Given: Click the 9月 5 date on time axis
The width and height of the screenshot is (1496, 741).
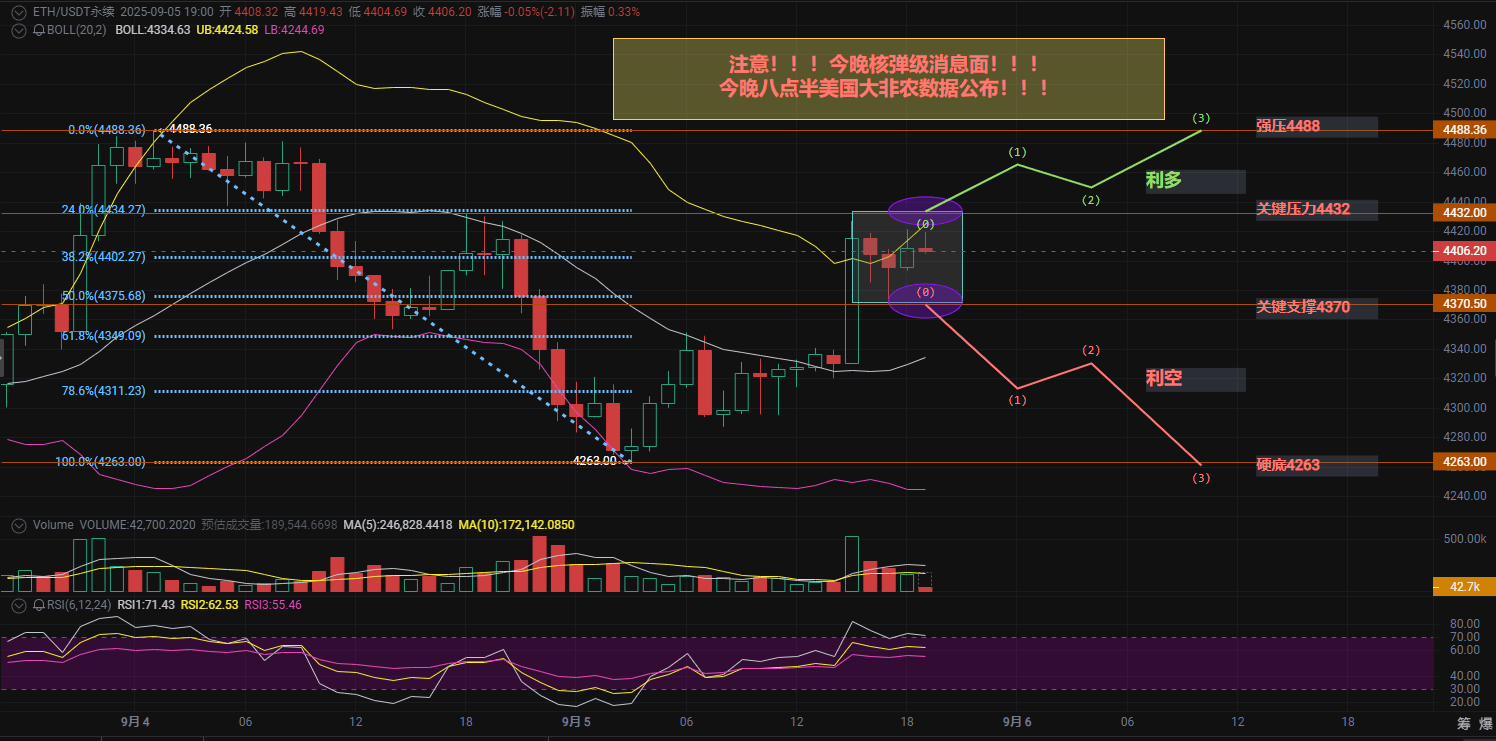Looking at the screenshot, I should coord(576,722).
